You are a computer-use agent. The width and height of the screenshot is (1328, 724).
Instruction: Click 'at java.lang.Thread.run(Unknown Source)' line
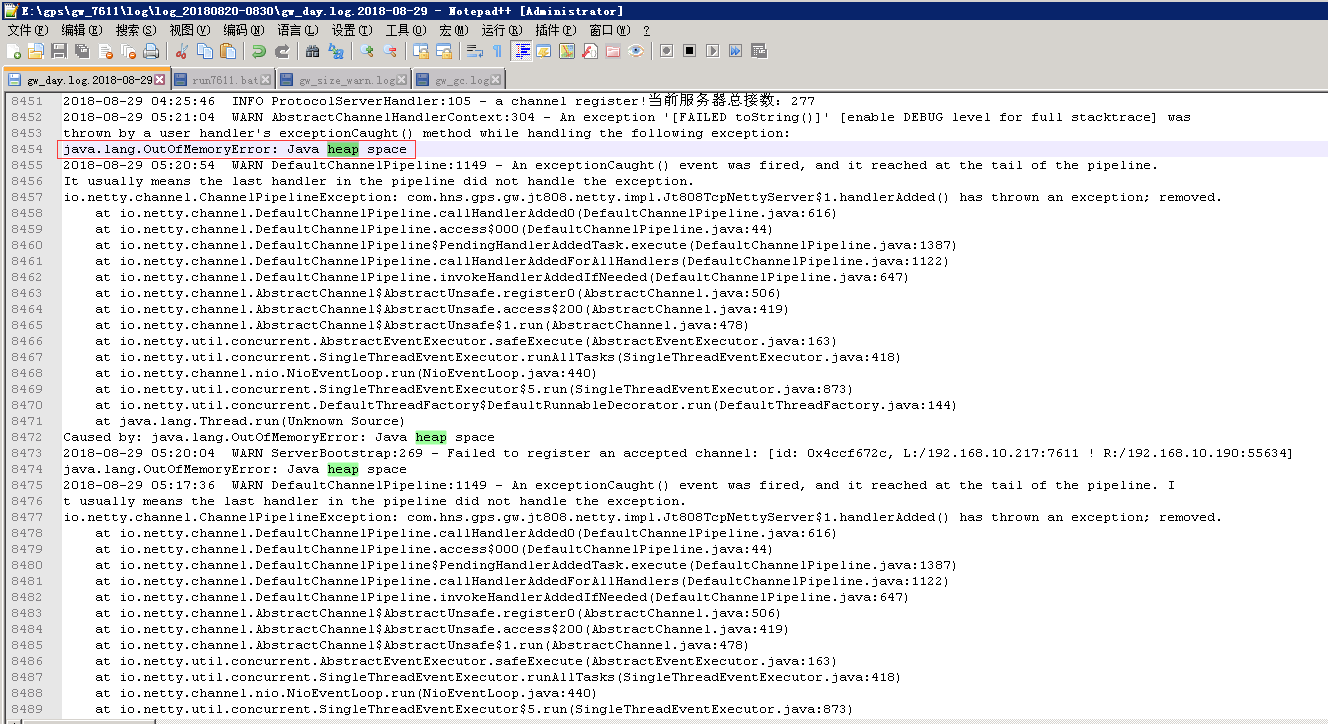tap(250, 421)
